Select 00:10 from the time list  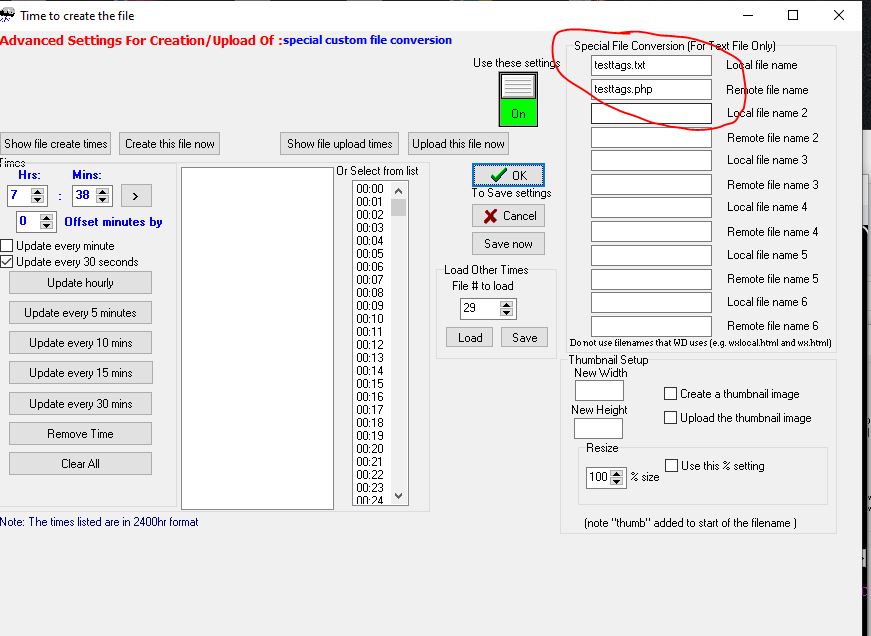[370, 319]
